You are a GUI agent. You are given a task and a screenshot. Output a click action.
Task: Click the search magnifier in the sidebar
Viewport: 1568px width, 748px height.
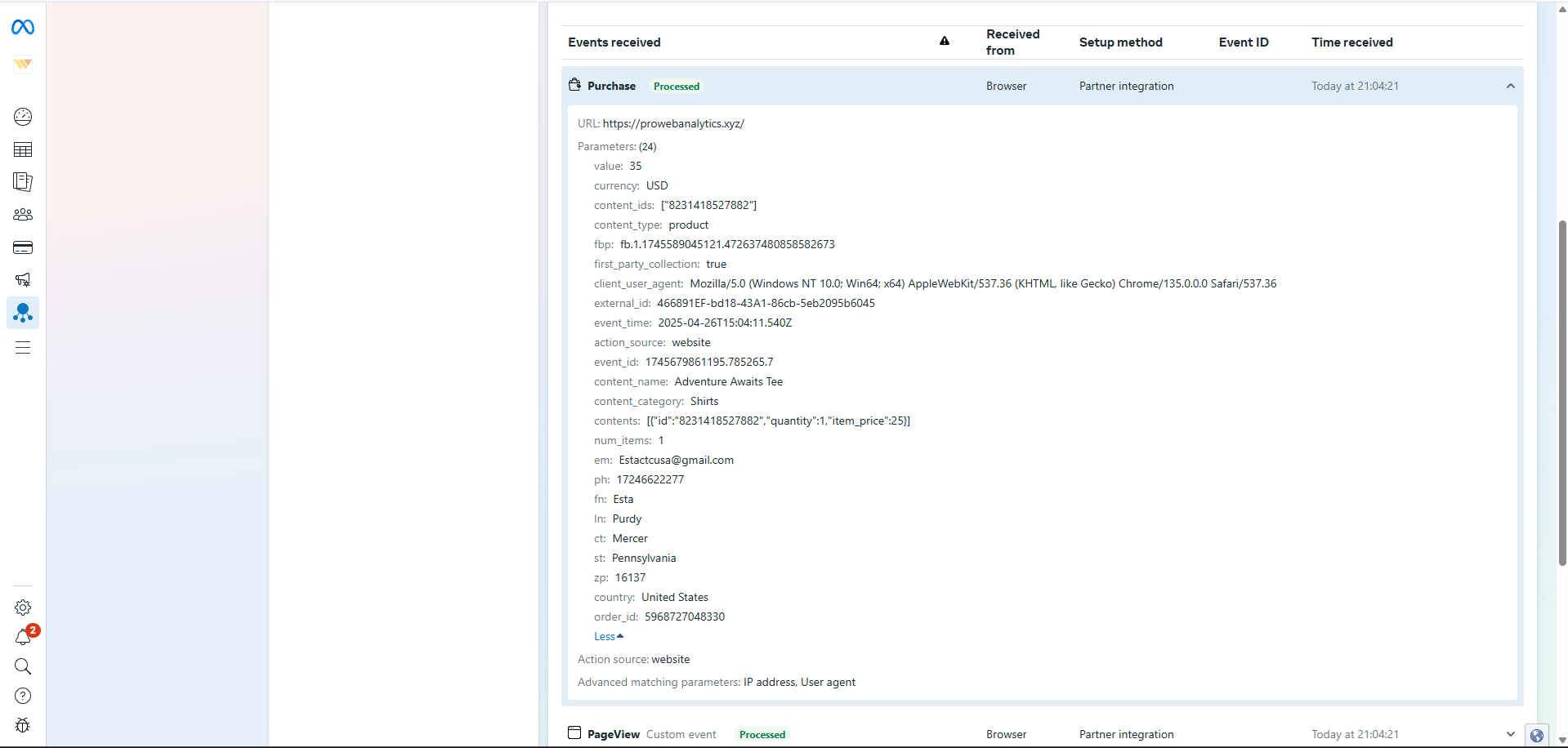click(23, 666)
